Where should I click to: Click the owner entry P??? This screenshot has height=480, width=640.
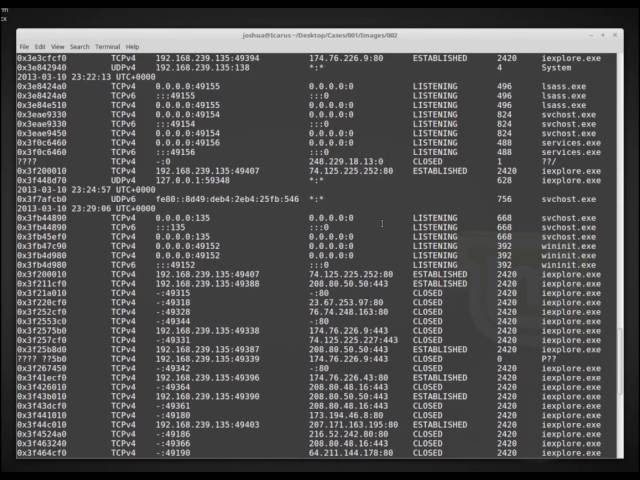[x=549, y=359]
